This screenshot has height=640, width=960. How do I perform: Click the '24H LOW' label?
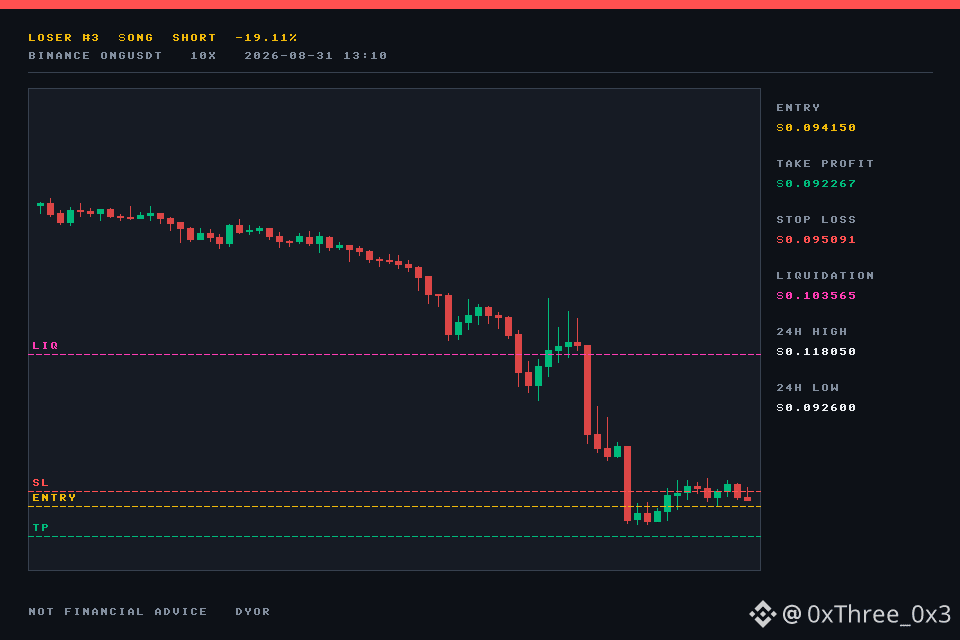pyautogui.click(x=808, y=388)
